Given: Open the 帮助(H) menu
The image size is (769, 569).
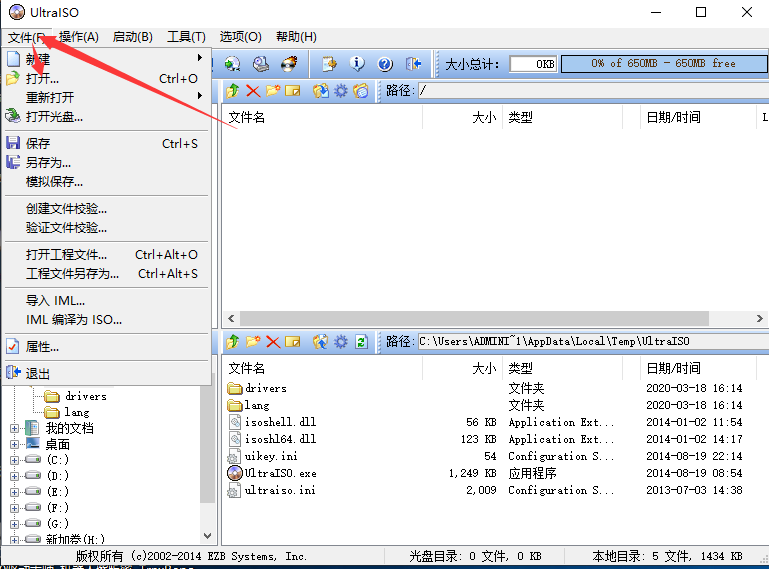Looking at the screenshot, I should [x=296, y=37].
